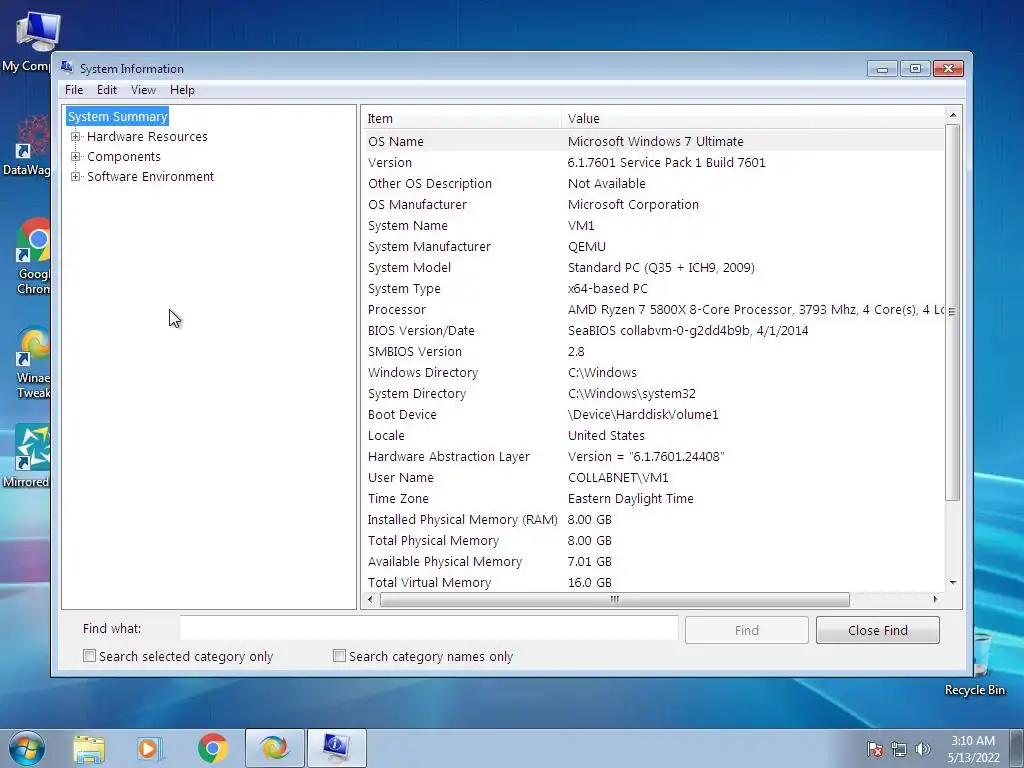
Task: Open the Action Center flag icon
Action: pyautogui.click(x=874, y=749)
